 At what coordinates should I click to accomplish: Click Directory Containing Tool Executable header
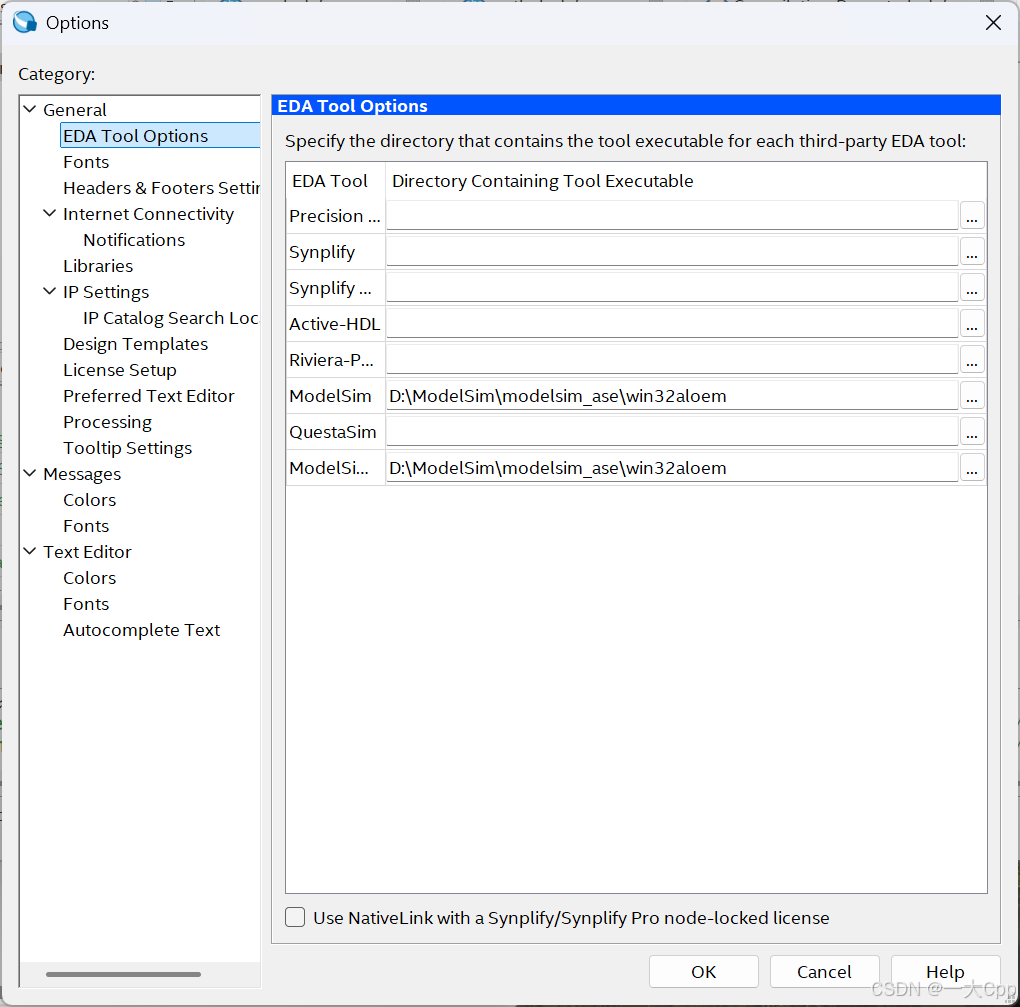[686, 181]
